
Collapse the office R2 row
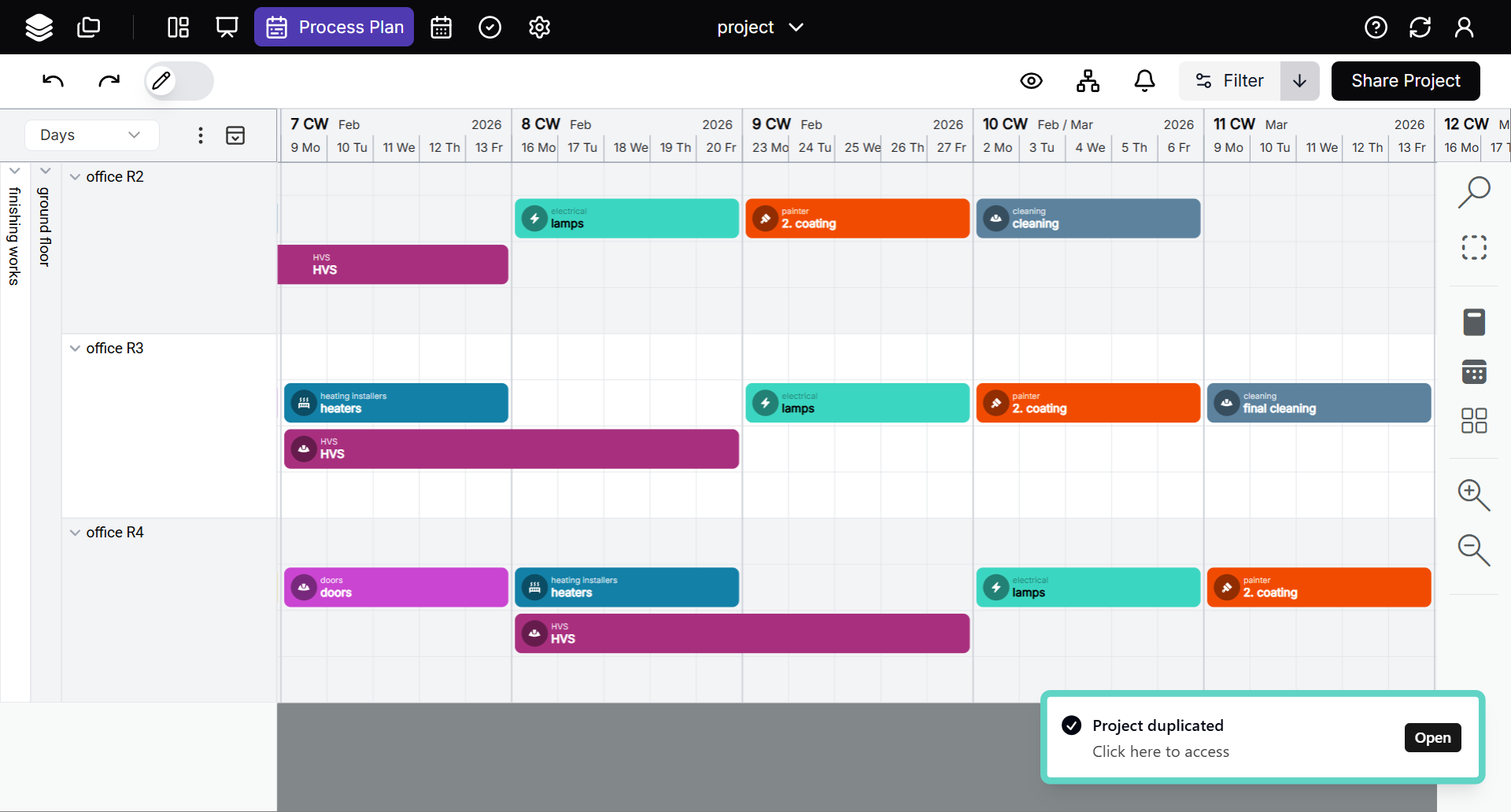coord(76,177)
